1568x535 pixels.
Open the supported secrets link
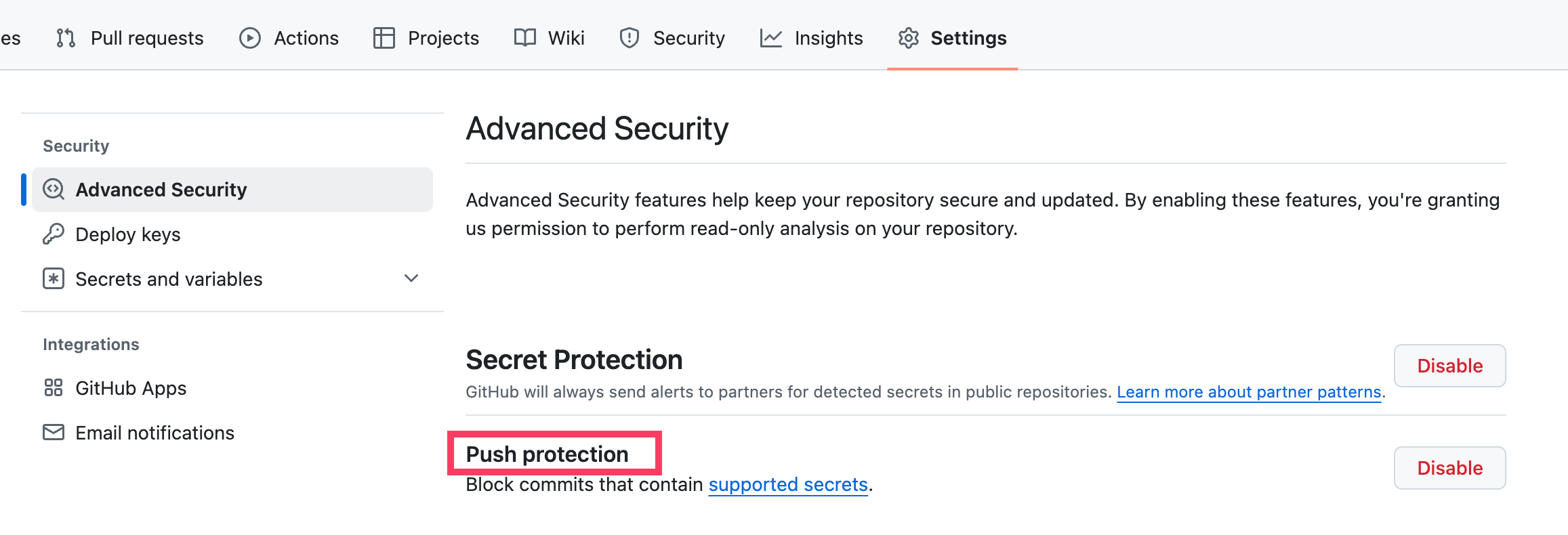[788, 485]
